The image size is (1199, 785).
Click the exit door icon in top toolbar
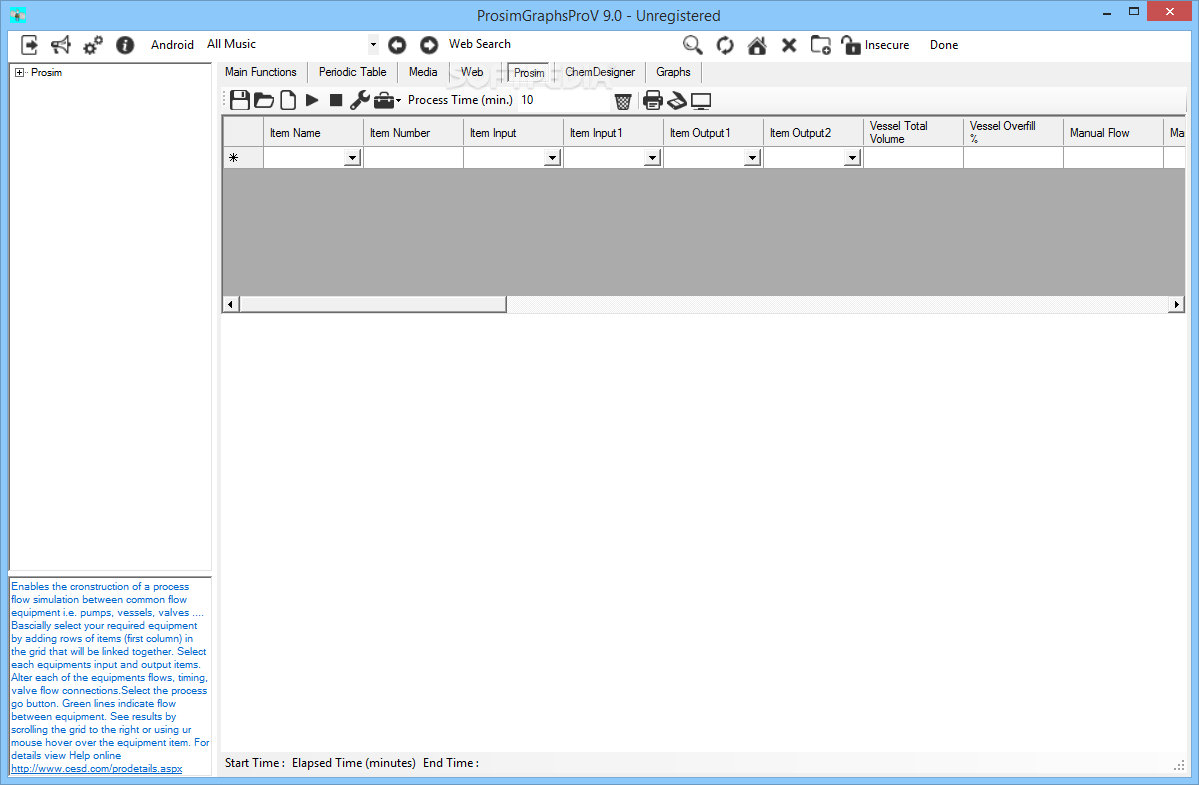(29, 45)
